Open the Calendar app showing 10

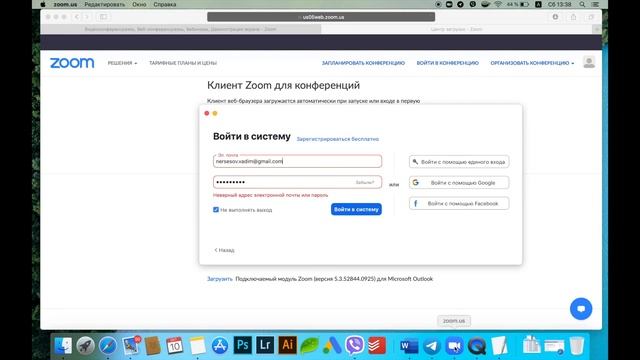[x=175, y=346]
